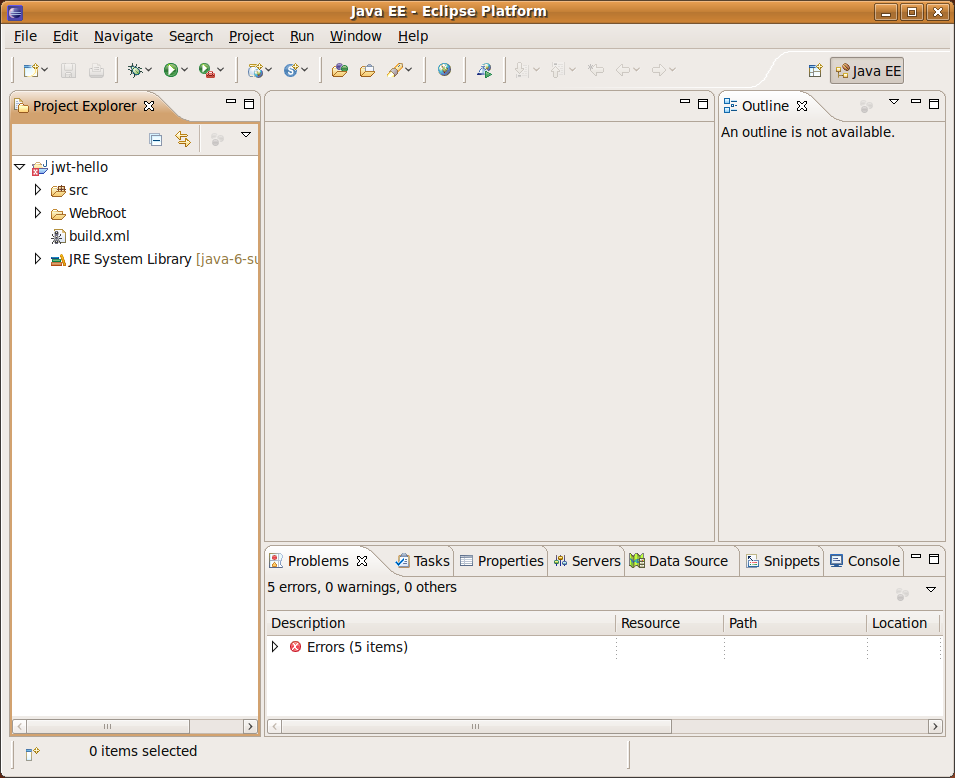
Task: Click the New Servlet icon
Action: pos(291,70)
